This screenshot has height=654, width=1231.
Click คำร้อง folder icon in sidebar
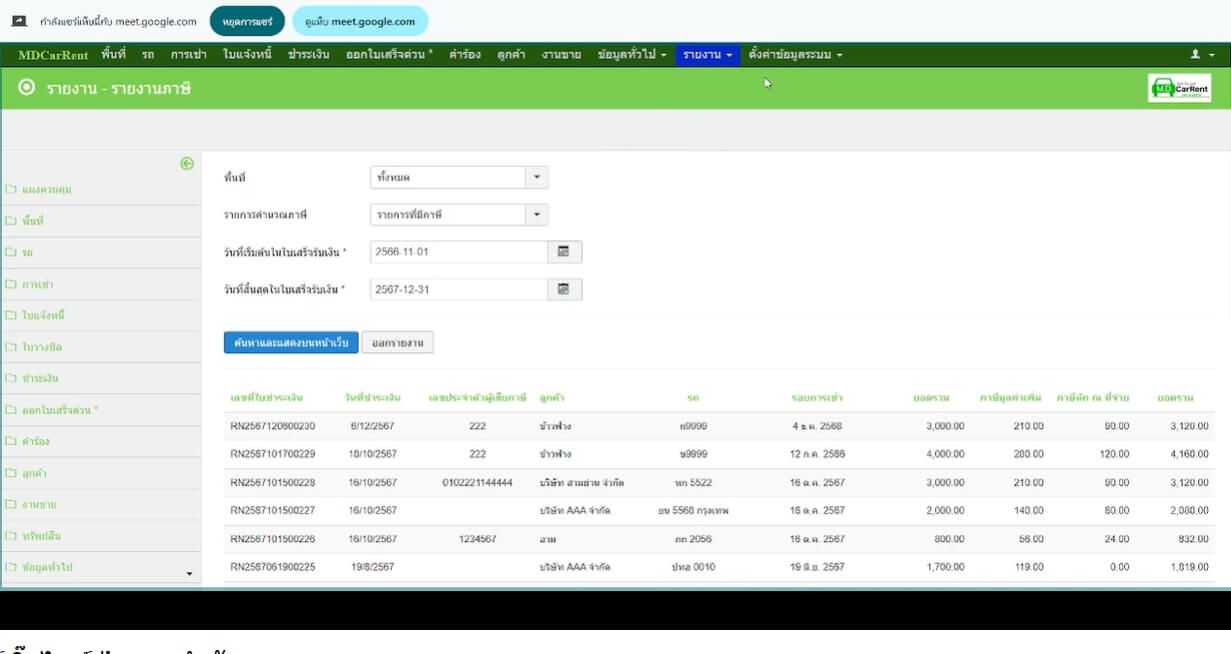[10, 441]
